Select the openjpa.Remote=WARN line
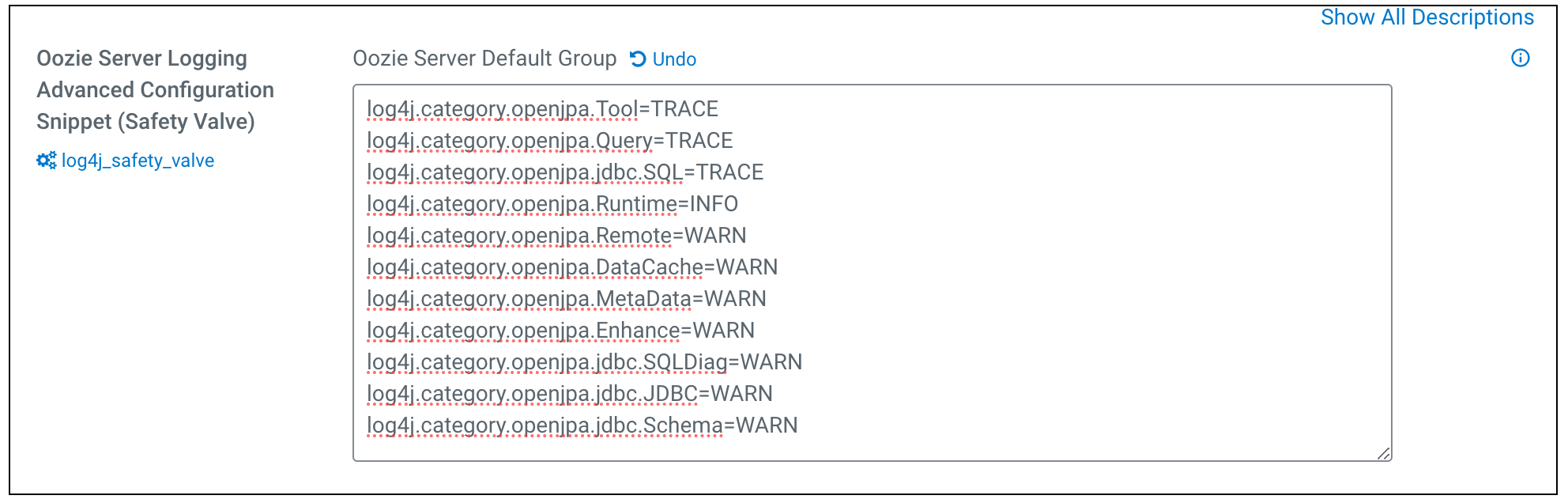The width and height of the screenshot is (1568, 503). point(556,235)
